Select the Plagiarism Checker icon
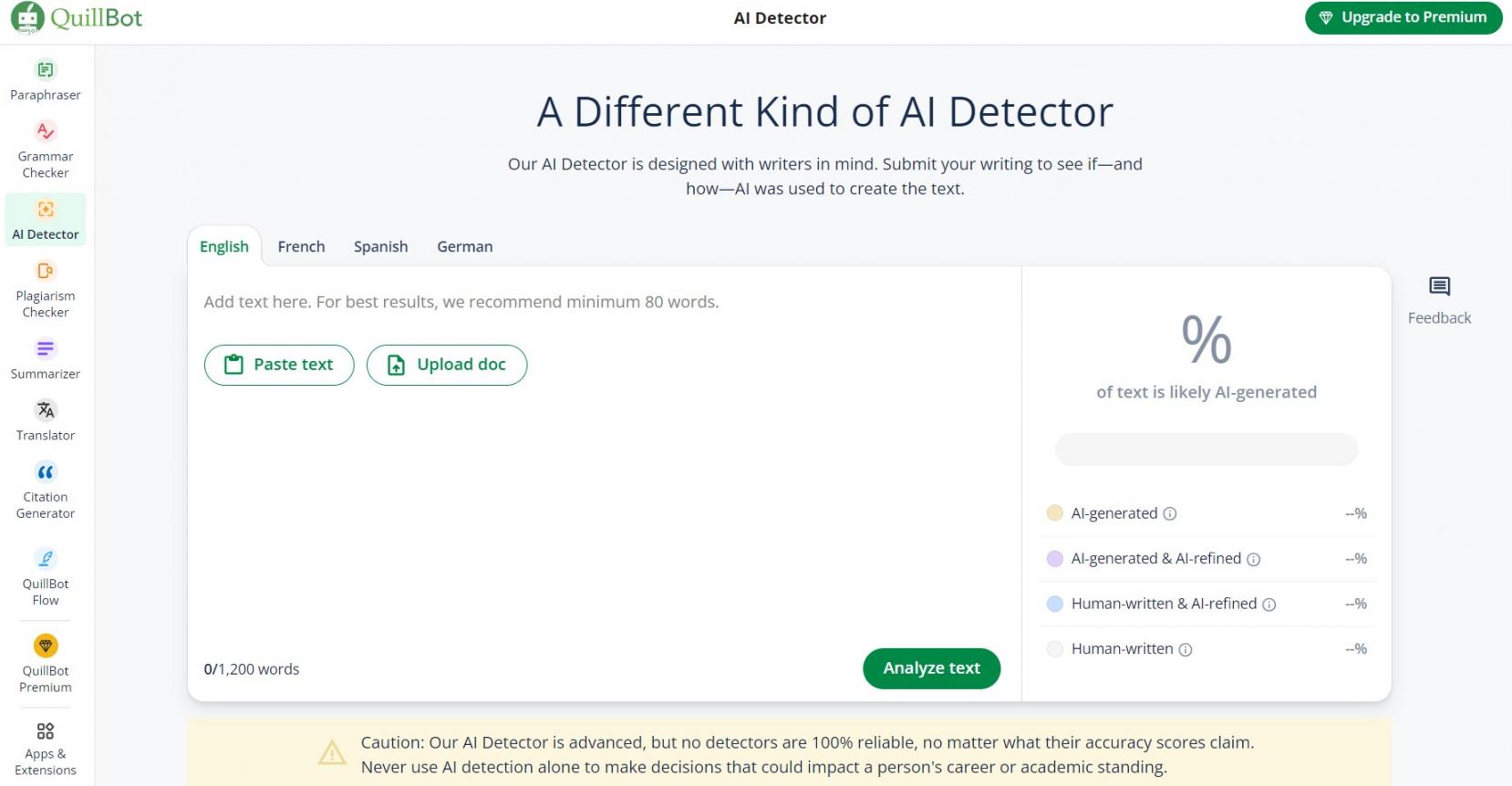 coord(46,272)
